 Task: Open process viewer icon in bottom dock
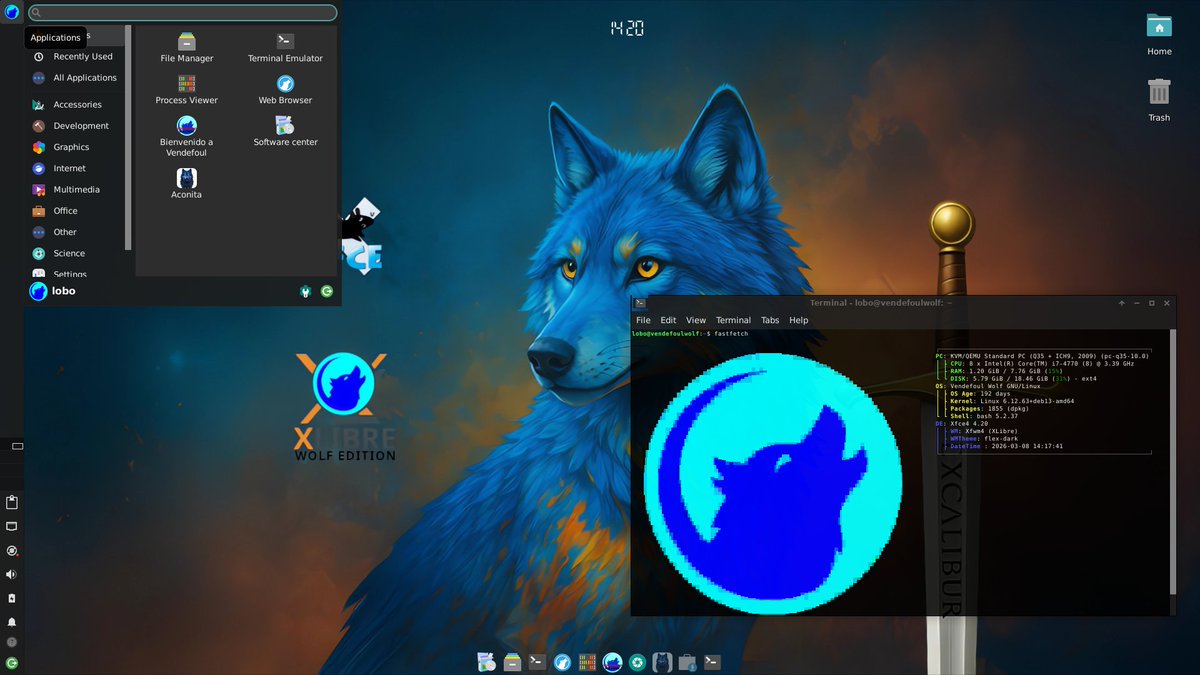pos(587,661)
